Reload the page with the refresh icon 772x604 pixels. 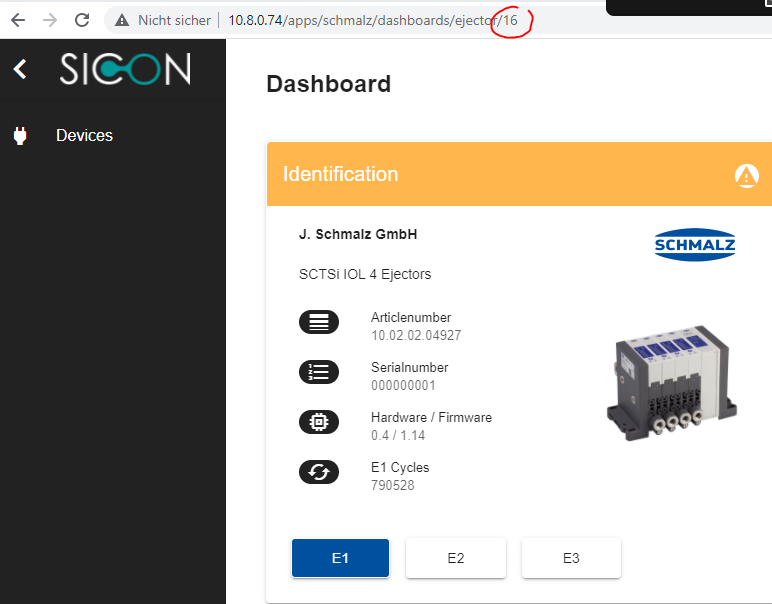(x=82, y=20)
